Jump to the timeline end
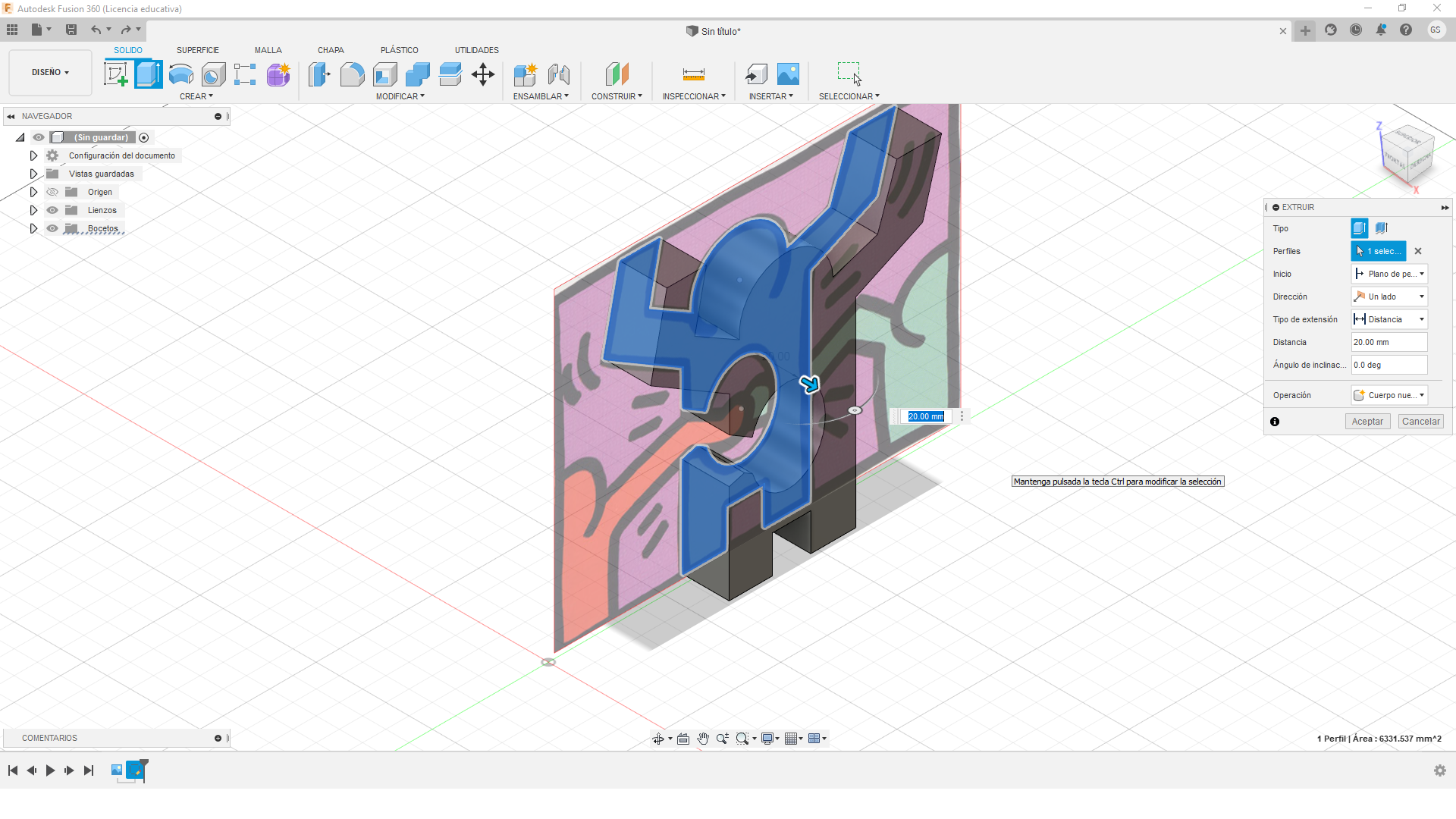Screen dimensions: 1456x819 point(89,770)
